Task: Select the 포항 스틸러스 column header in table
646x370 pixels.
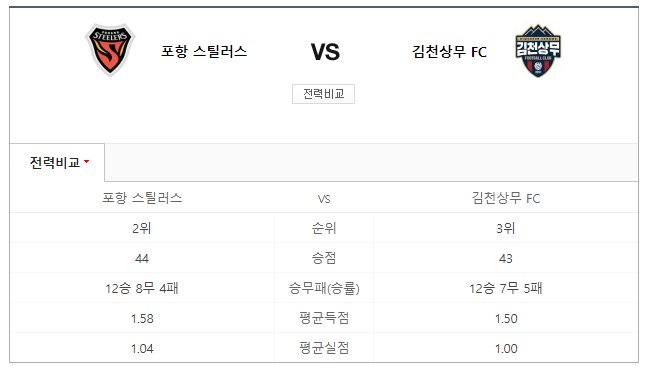Action: 142,198
